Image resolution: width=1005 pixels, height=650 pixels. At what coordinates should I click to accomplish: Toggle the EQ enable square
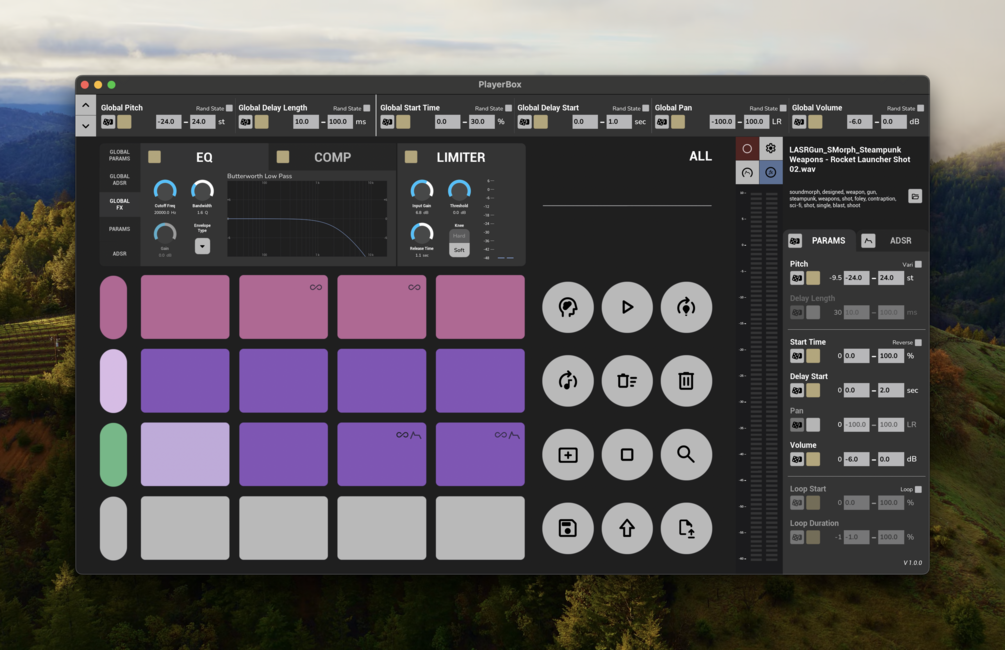(x=154, y=157)
